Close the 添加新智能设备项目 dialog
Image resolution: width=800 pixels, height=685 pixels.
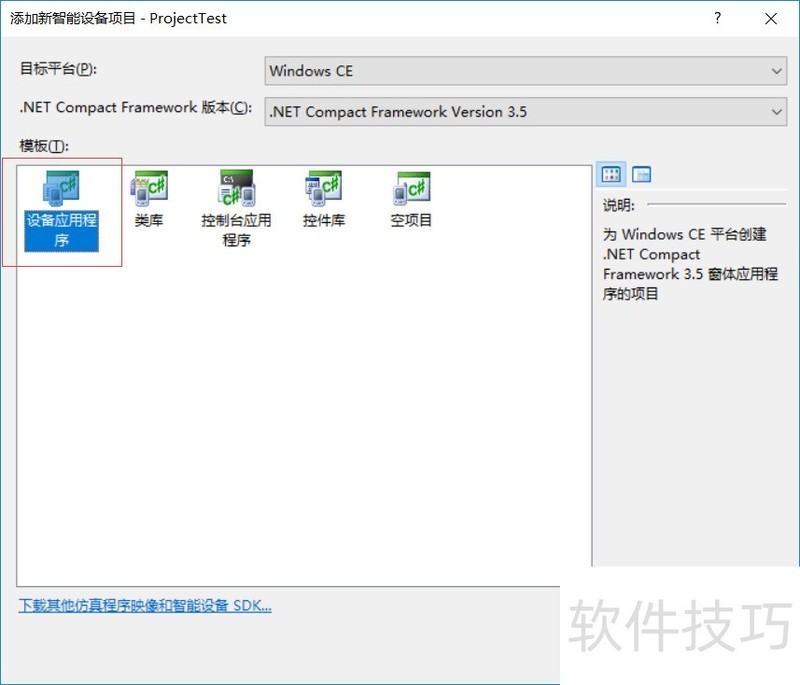[x=771, y=18]
